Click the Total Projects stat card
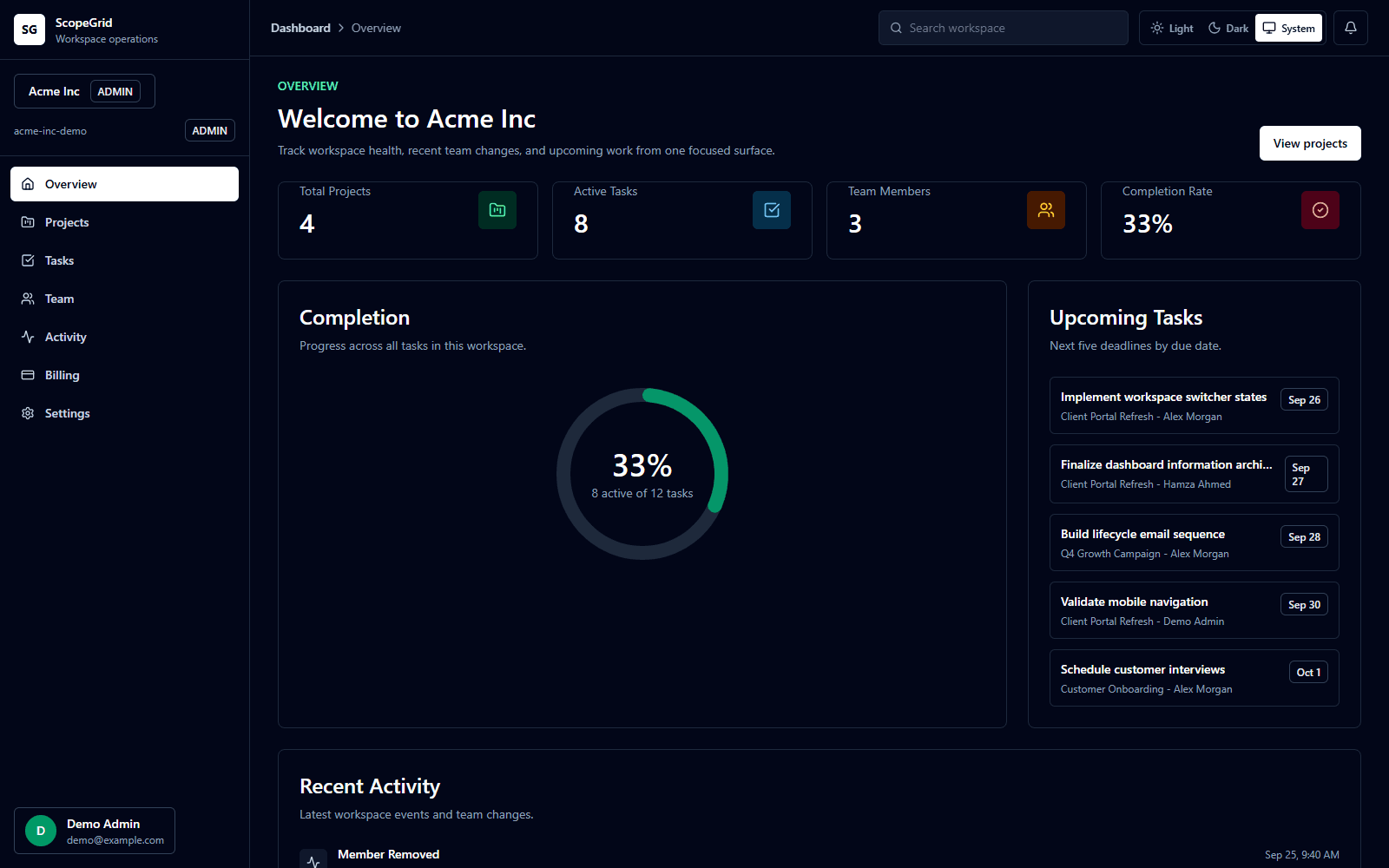This screenshot has width=1389, height=868. point(408,220)
